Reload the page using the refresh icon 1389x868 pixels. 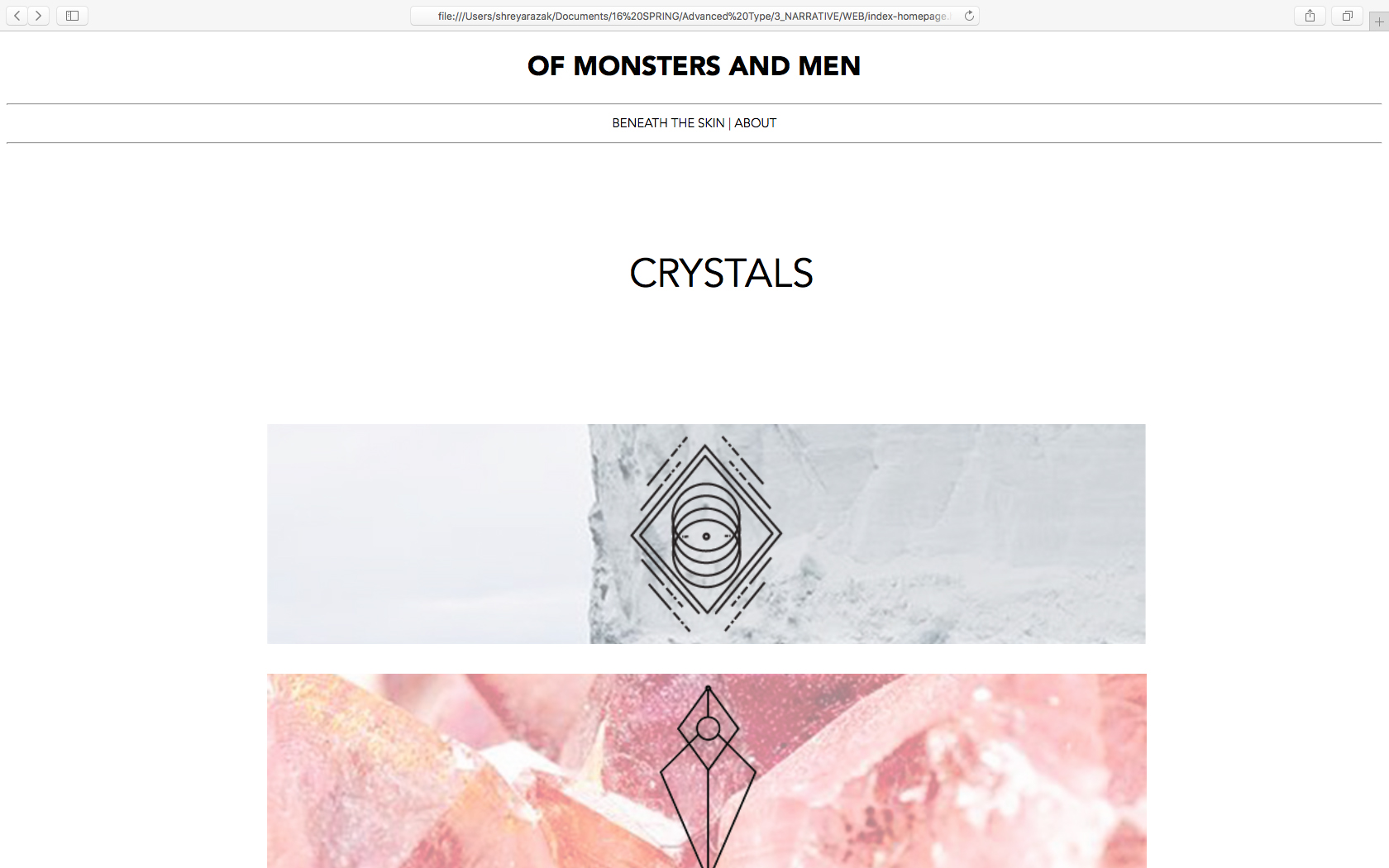969,16
